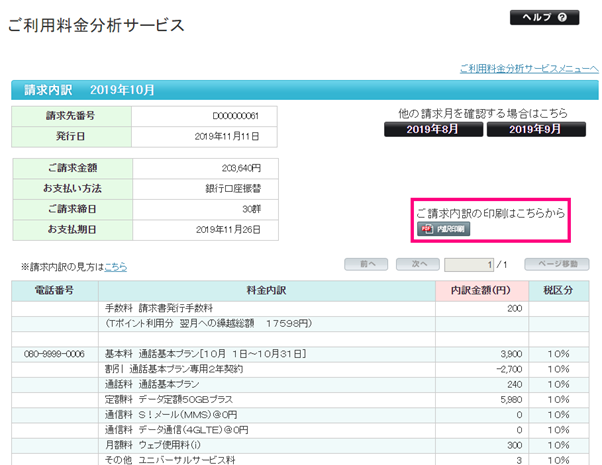
Task: Switch to the 2019年9月 billing month
Action: point(536,130)
